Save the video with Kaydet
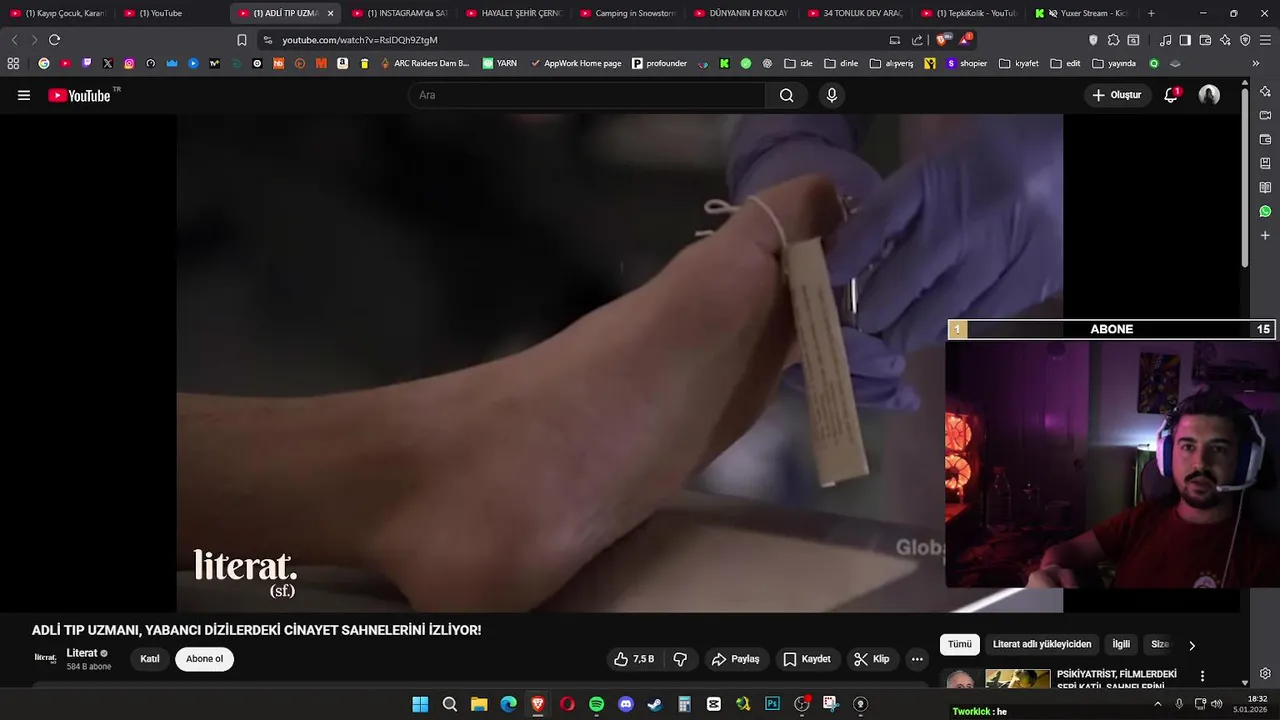Screen dimensions: 1280x720 pyautogui.click(x=807, y=659)
